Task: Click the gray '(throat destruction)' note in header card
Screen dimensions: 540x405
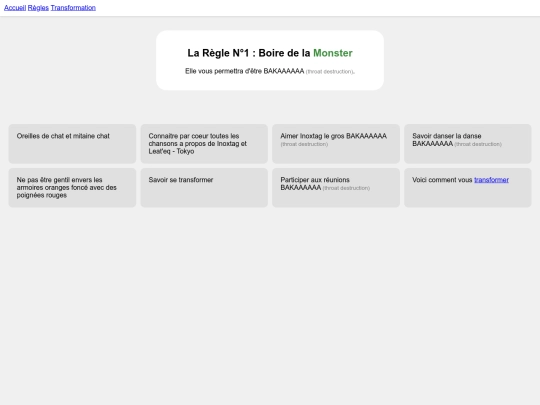Action: [x=330, y=72]
